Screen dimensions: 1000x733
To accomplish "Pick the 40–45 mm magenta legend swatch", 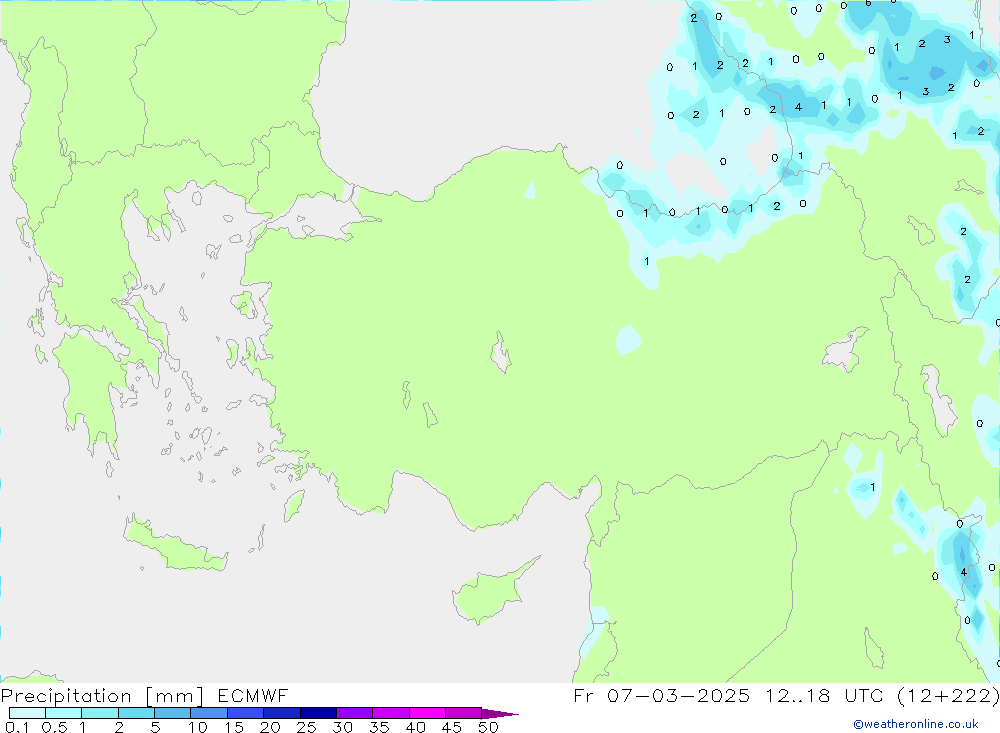I will (427, 713).
